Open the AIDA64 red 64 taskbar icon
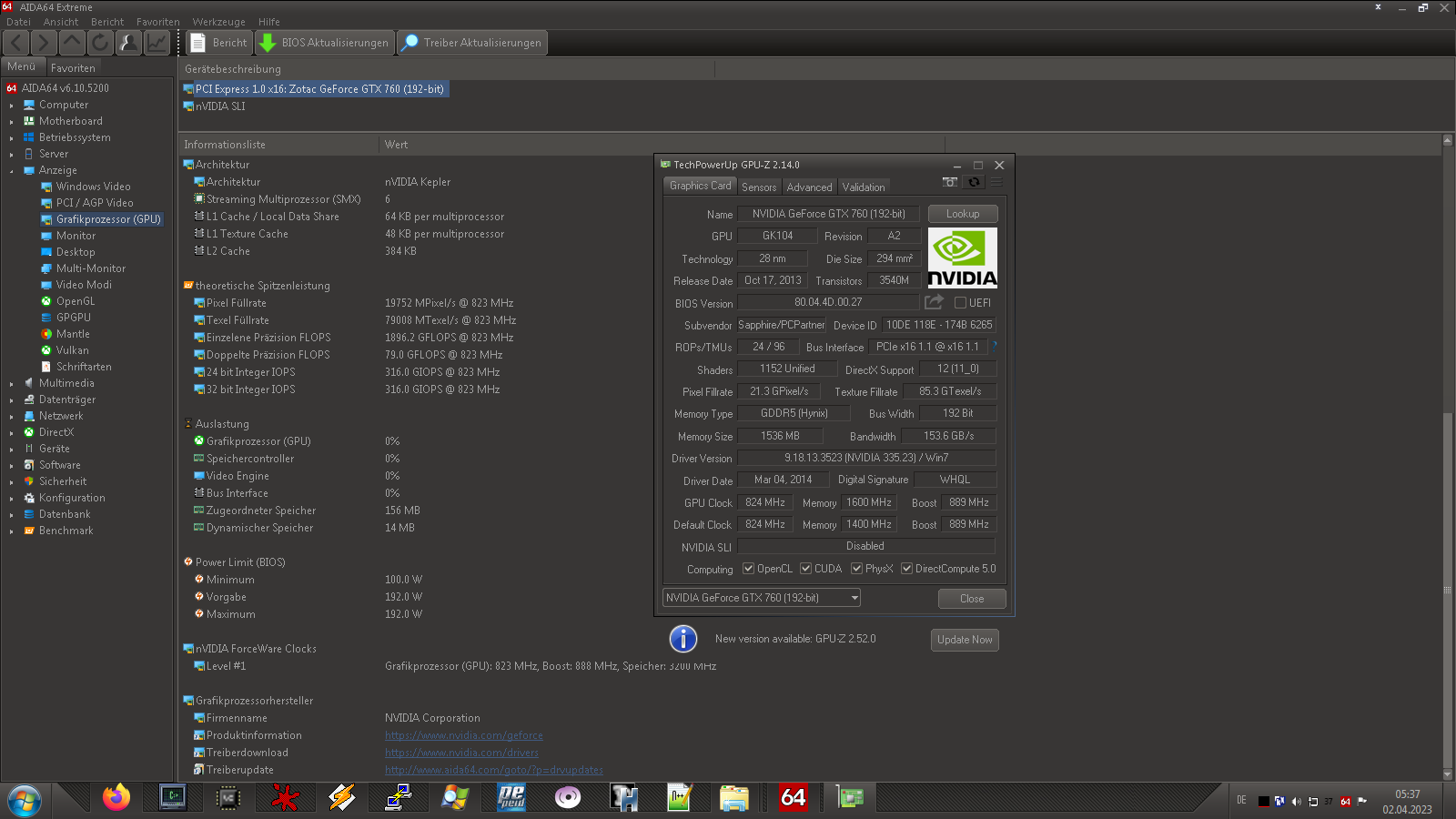Image resolution: width=1456 pixels, height=819 pixels. (x=793, y=798)
